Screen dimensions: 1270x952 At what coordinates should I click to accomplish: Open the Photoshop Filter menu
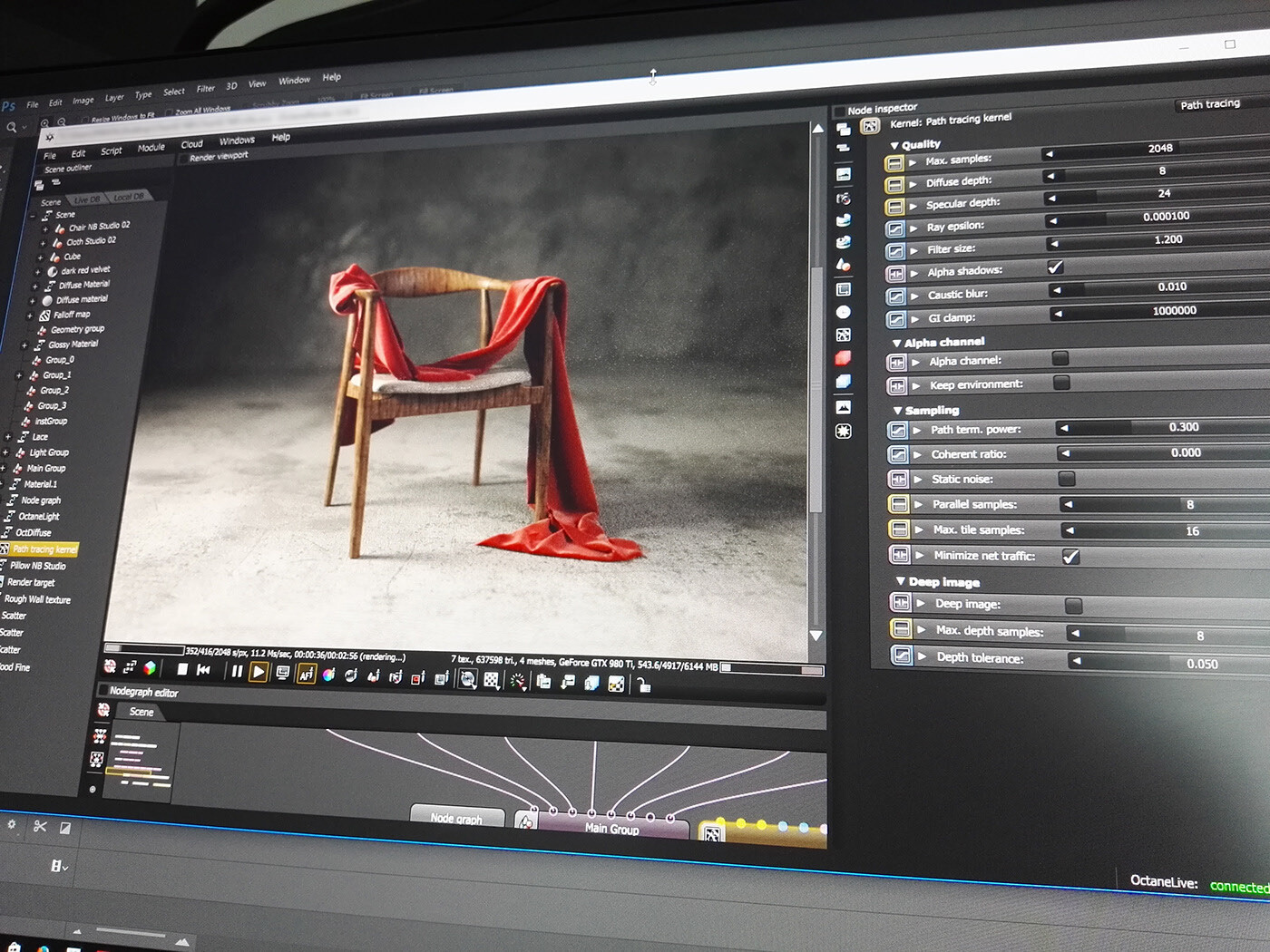click(x=206, y=89)
